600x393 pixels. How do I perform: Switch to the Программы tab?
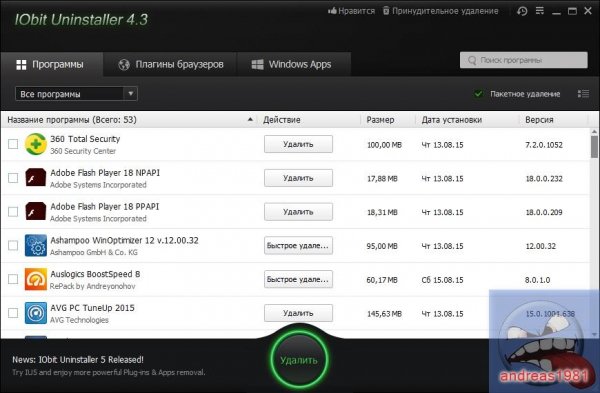pos(52,64)
